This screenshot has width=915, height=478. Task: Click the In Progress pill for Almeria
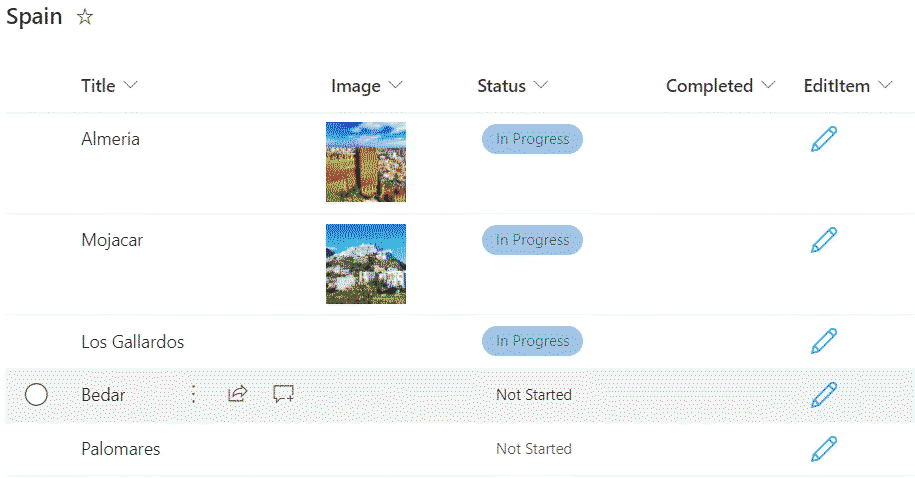(x=532, y=139)
